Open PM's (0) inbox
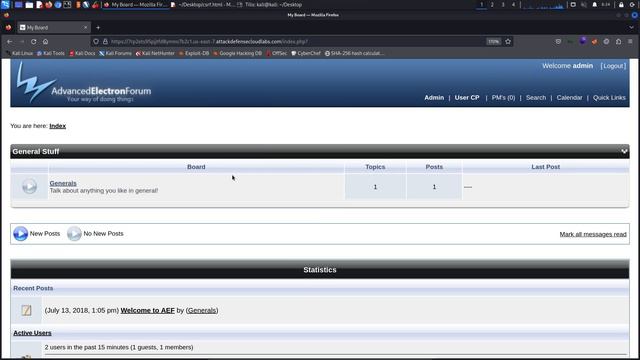 503,98
